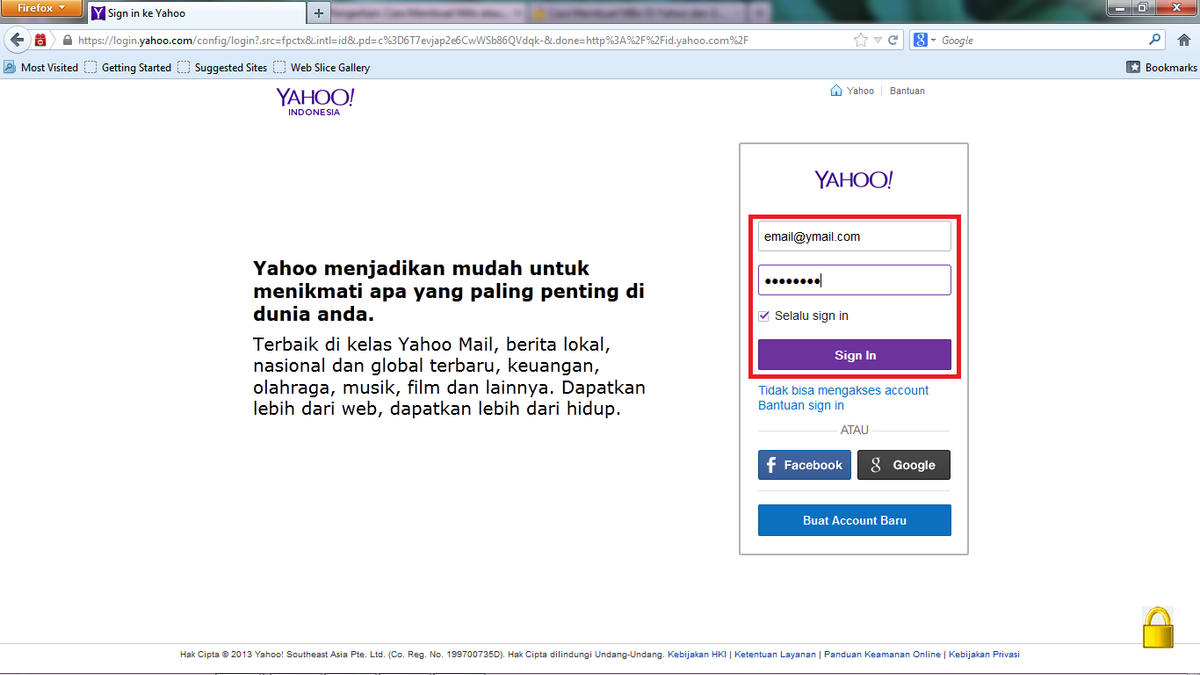Open search engine selector dropdown
The width and height of the screenshot is (1200, 675).
coord(934,41)
